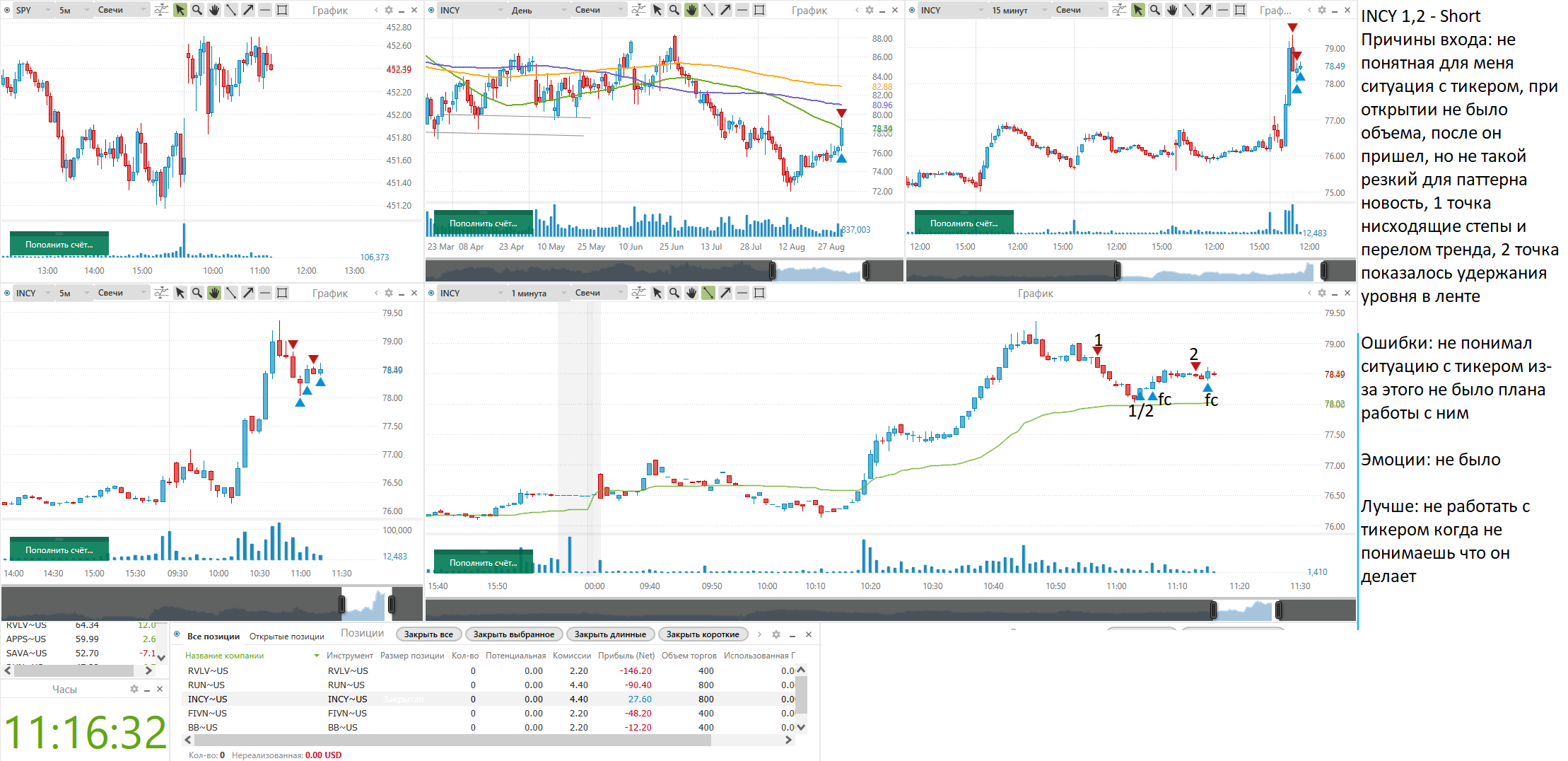The image size is (1568, 761).
Task: Open День timeframe dropdown
Action: [539, 10]
